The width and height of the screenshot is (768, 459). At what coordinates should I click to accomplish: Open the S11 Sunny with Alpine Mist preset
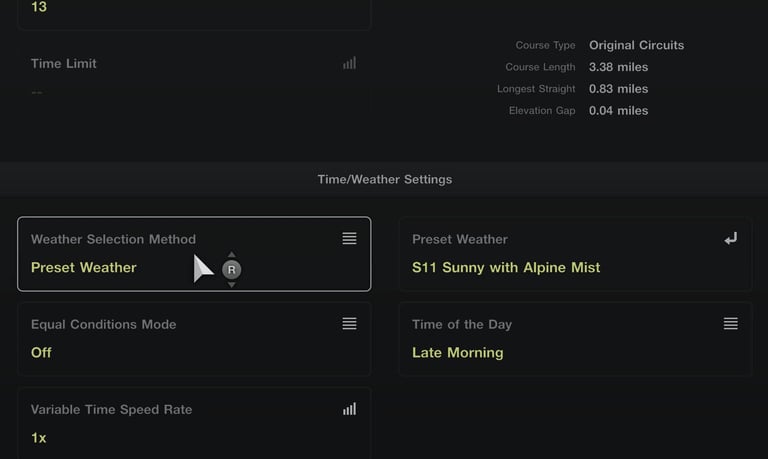[x=506, y=268]
